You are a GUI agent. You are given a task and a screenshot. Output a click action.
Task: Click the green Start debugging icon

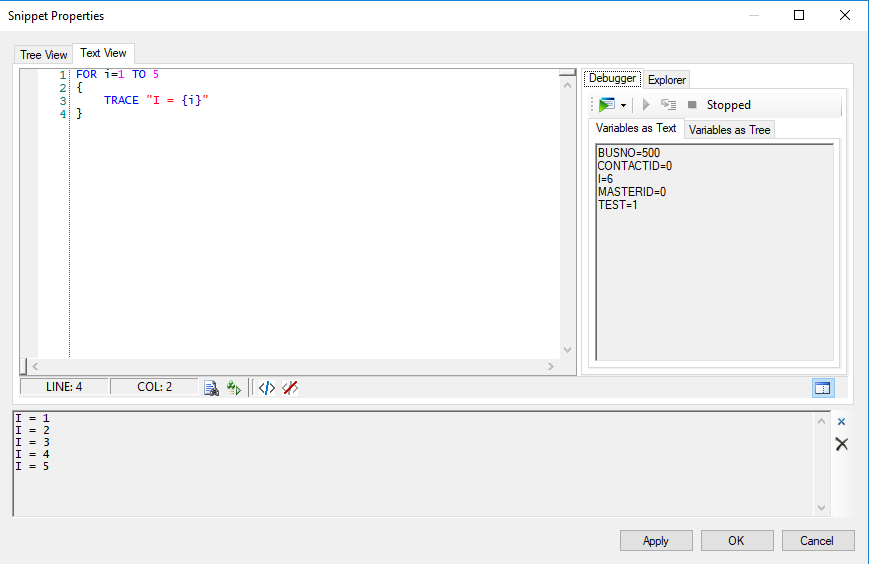pyautogui.click(x=607, y=105)
